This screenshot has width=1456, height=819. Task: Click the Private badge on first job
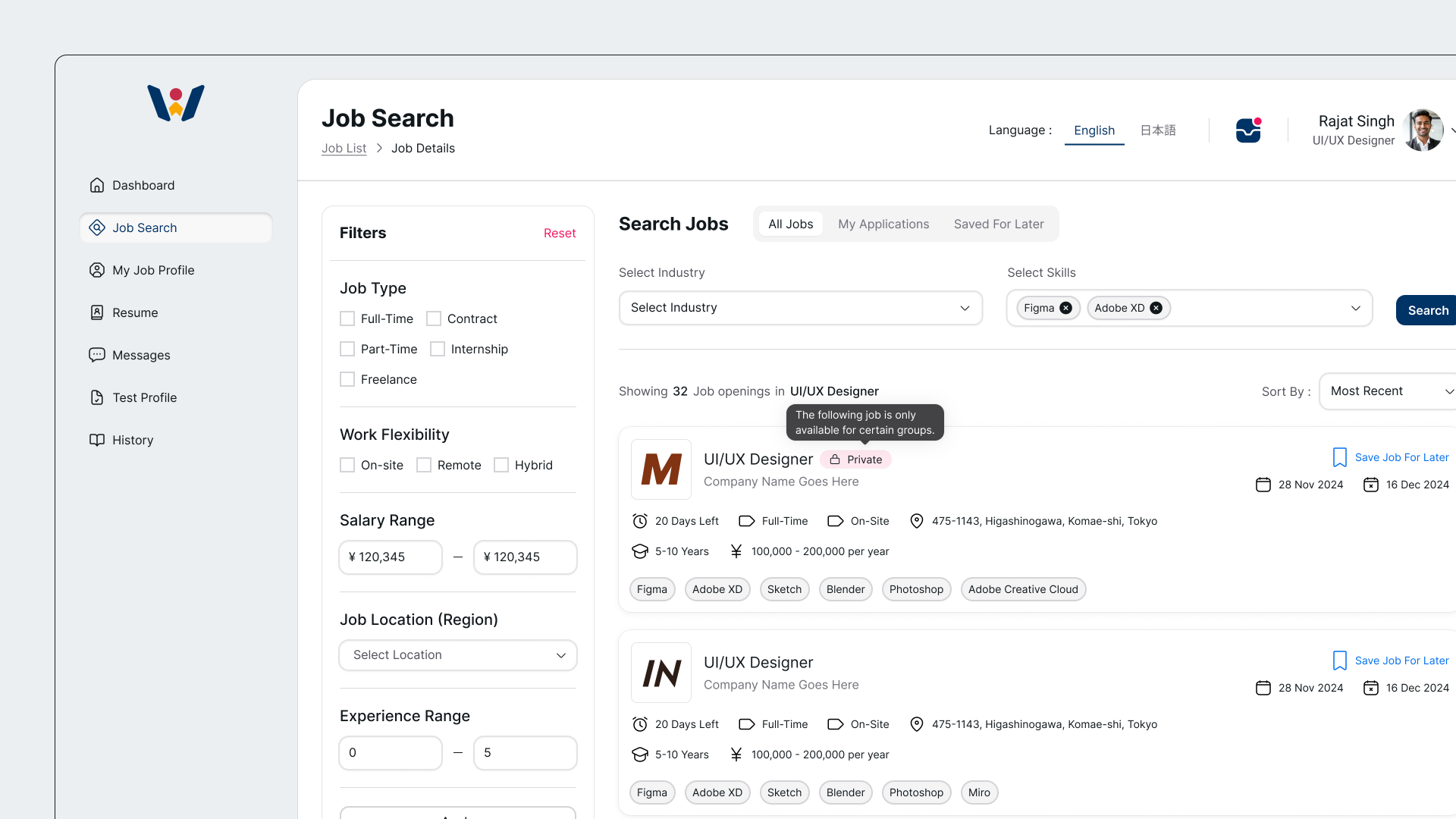click(x=855, y=460)
